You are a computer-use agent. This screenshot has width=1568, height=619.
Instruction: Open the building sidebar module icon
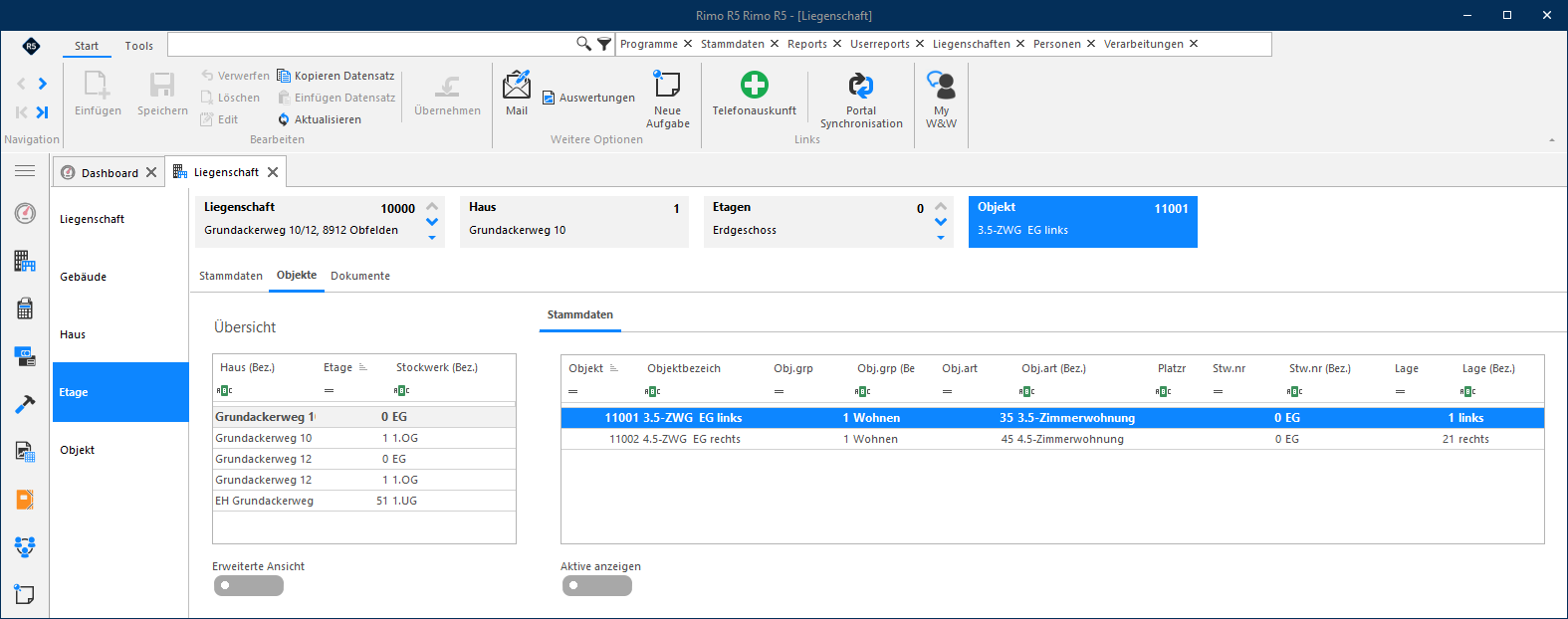click(25, 261)
